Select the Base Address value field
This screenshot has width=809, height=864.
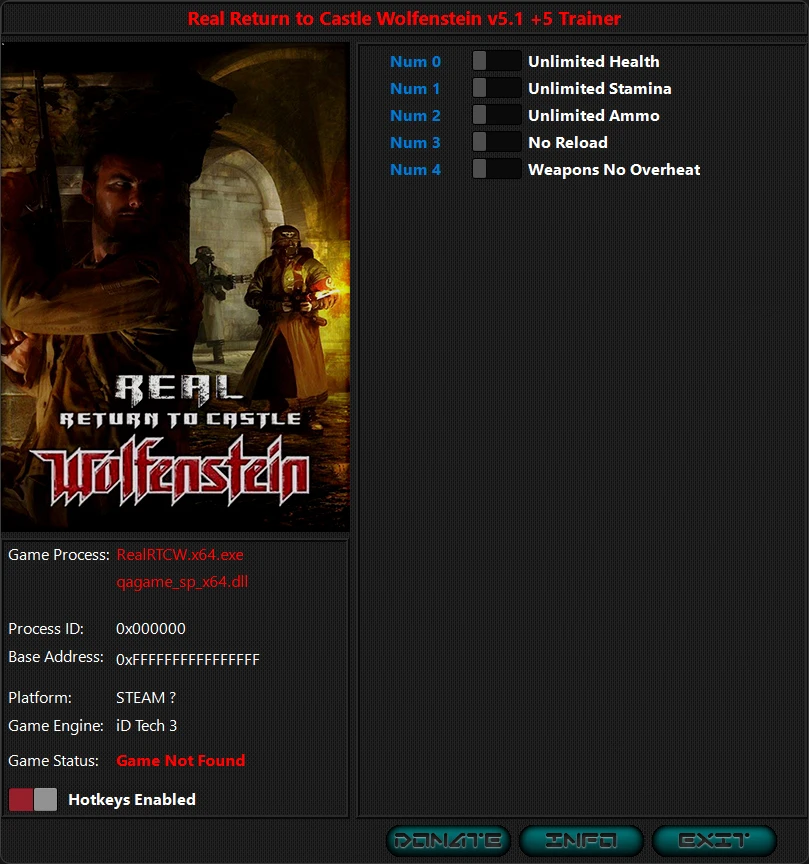[x=190, y=659]
